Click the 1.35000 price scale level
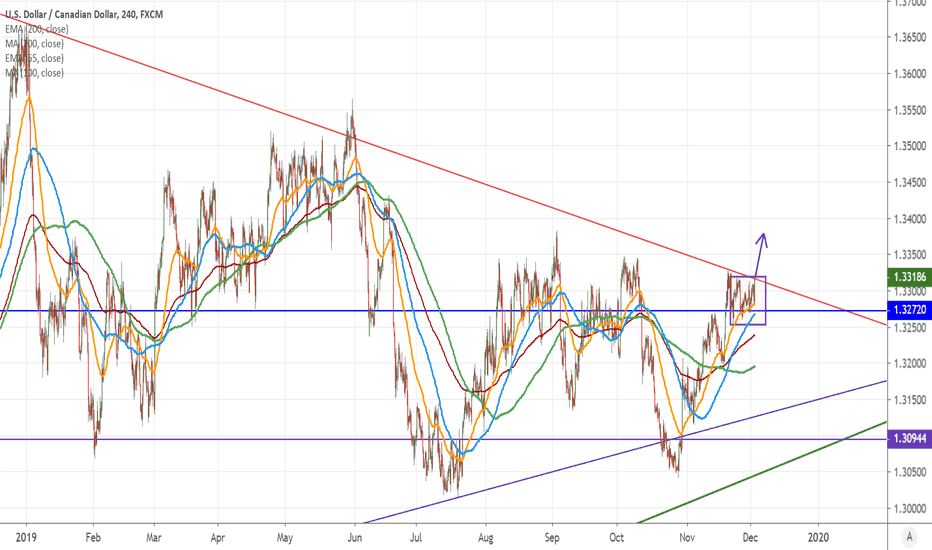The image size is (932, 550). (908, 146)
